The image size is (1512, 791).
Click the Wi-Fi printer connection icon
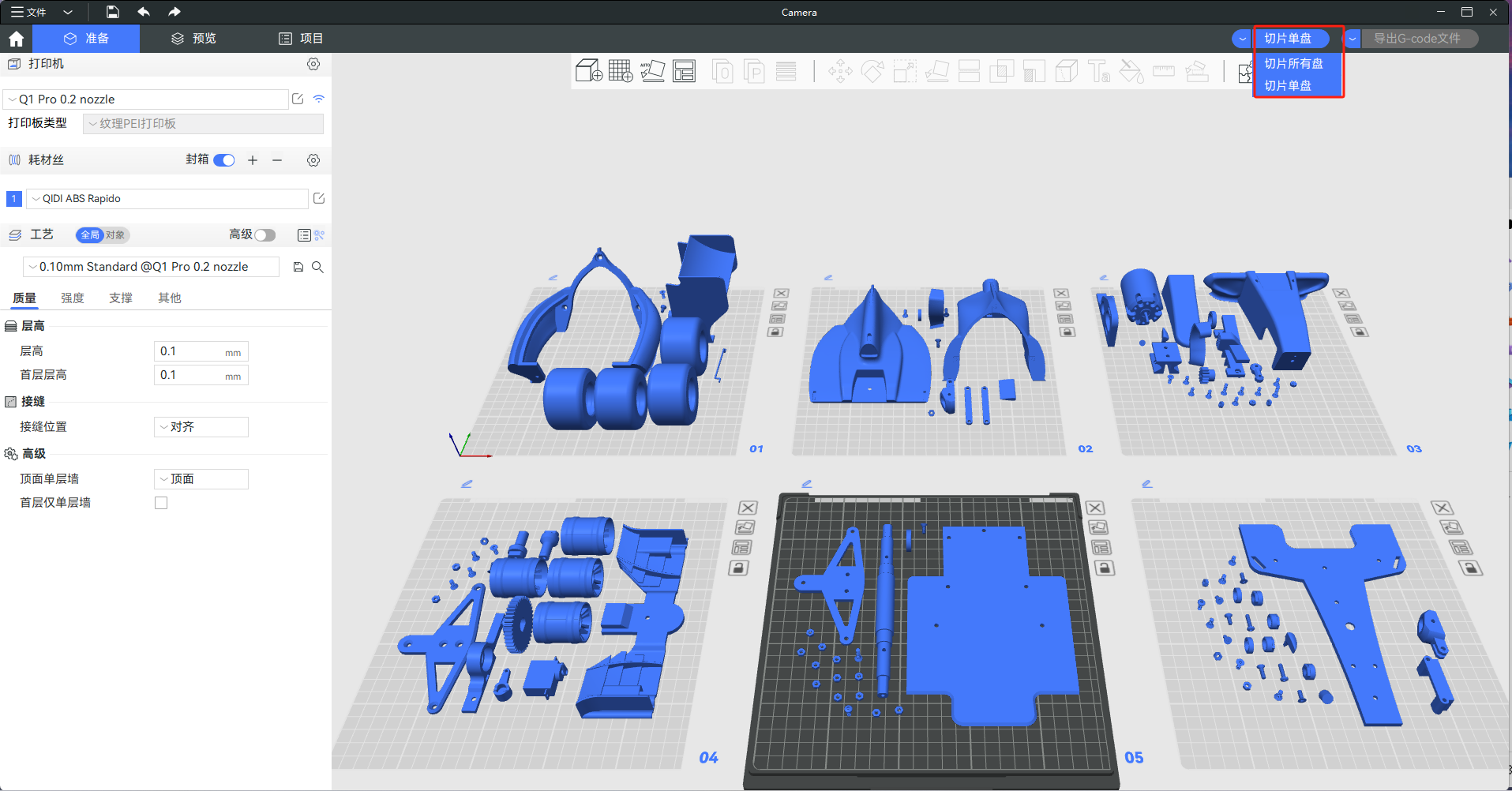(x=319, y=99)
